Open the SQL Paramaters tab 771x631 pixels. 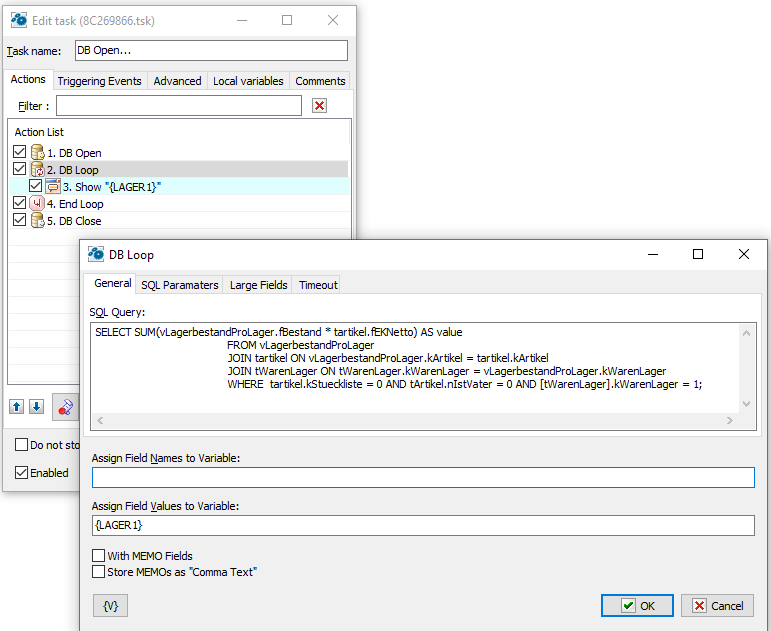tap(179, 285)
